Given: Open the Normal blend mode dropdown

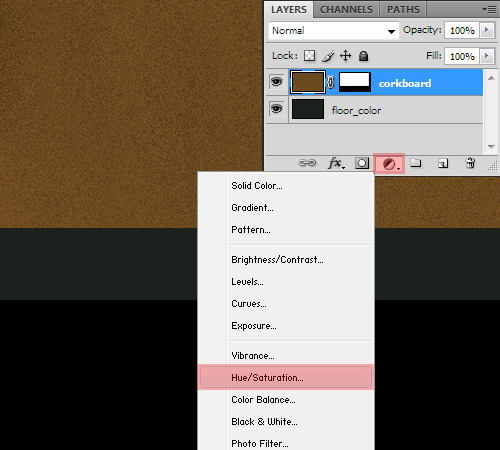Looking at the screenshot, I should 334,31.
